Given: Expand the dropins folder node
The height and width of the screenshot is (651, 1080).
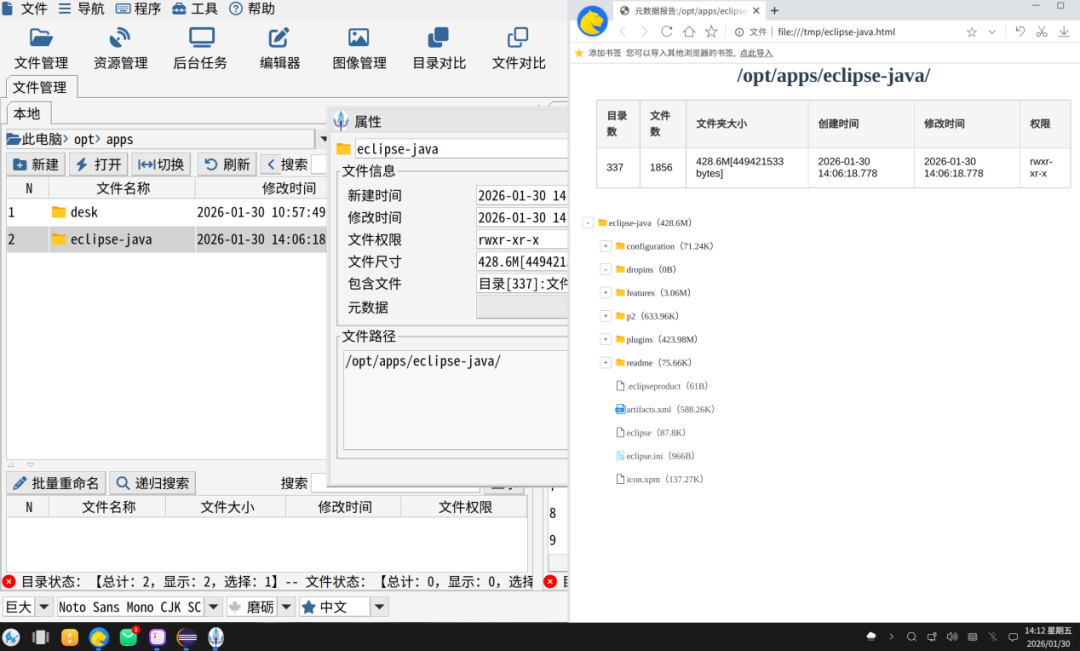Looking at the screenshot, I should click(x=605, y=269).
